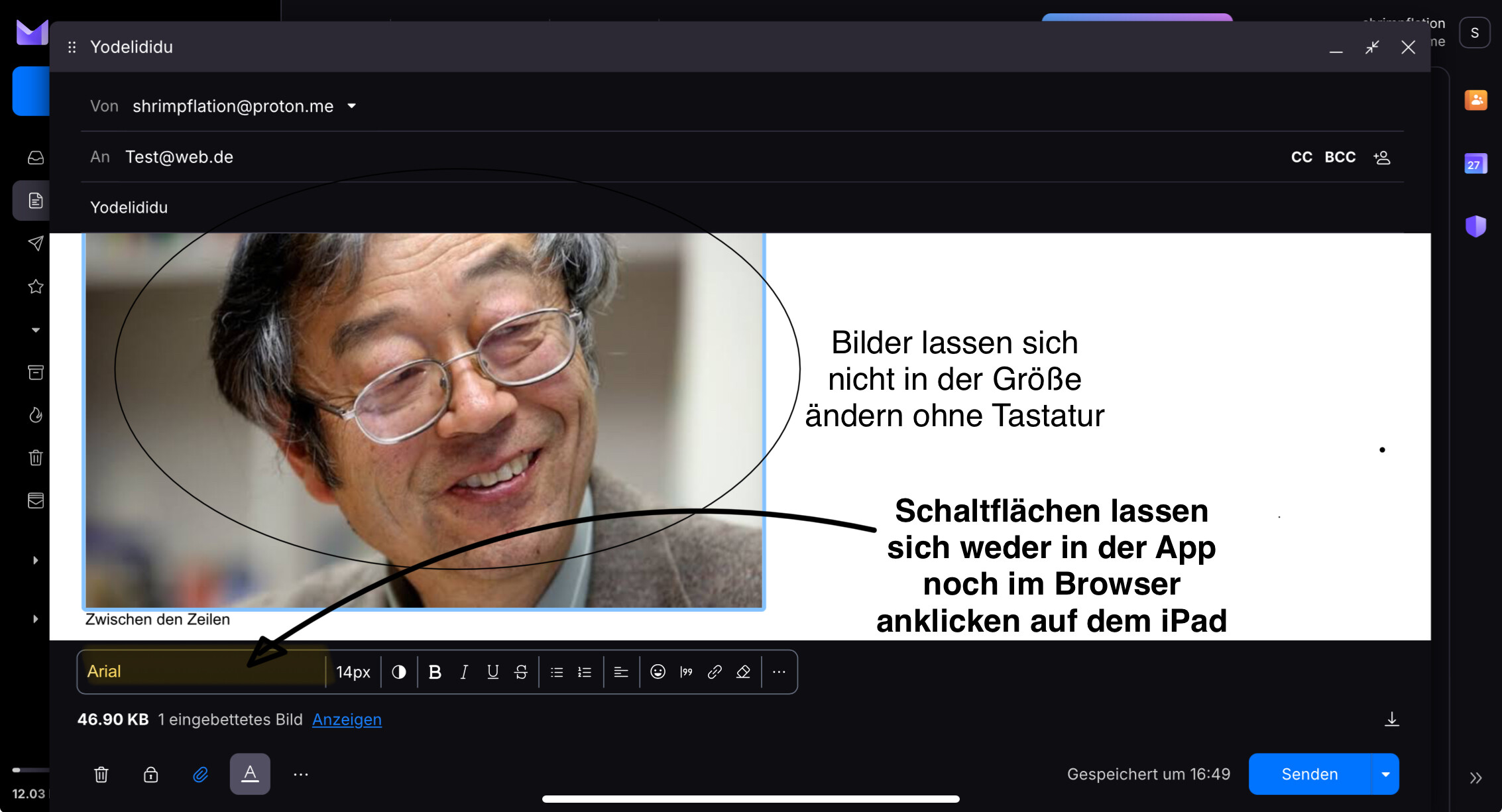Open the Trash folder in sidebar
This screenshot has width=1502, height=812.
tap(36, 457)
